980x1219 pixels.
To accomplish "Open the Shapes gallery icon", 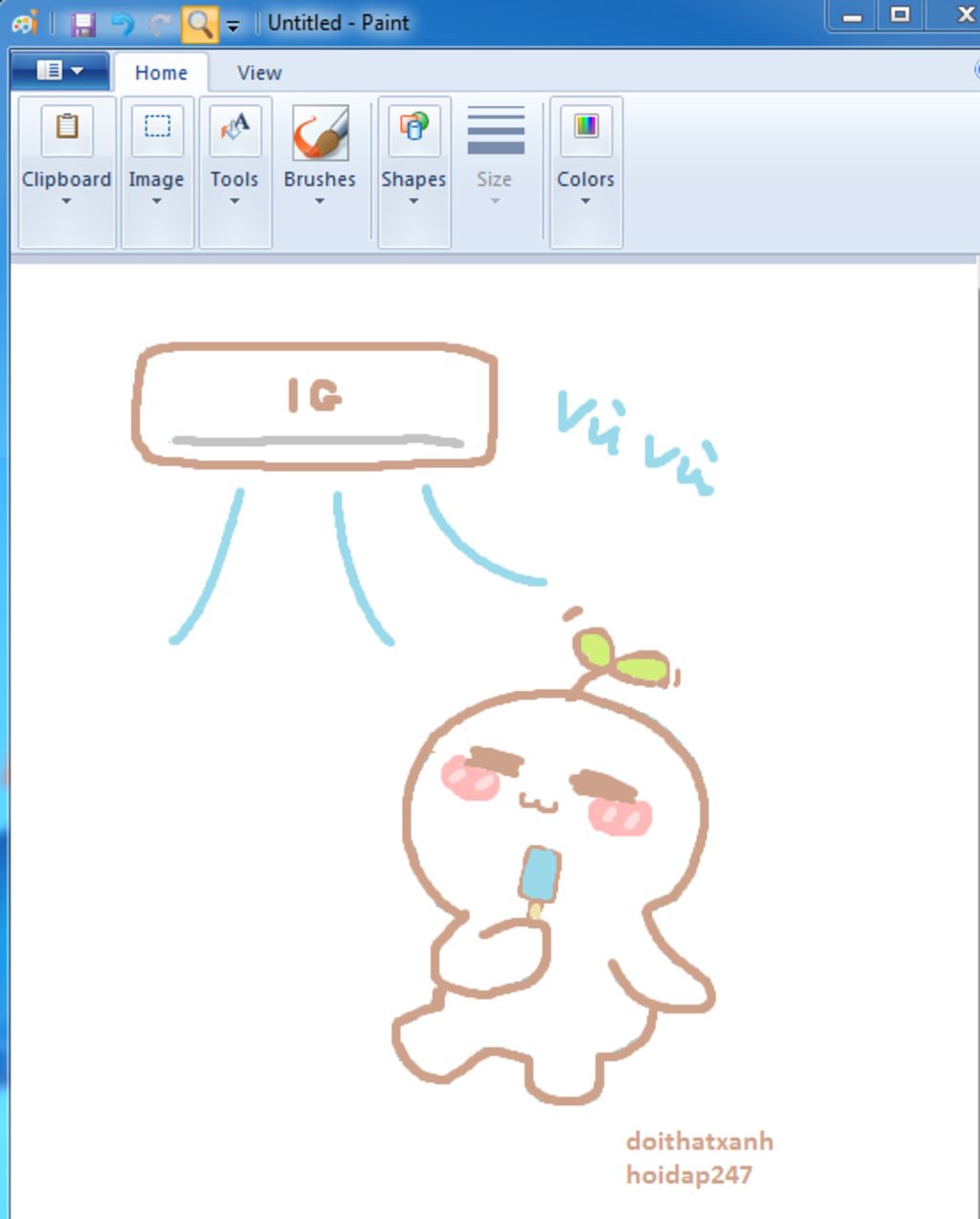I will 412,129.
